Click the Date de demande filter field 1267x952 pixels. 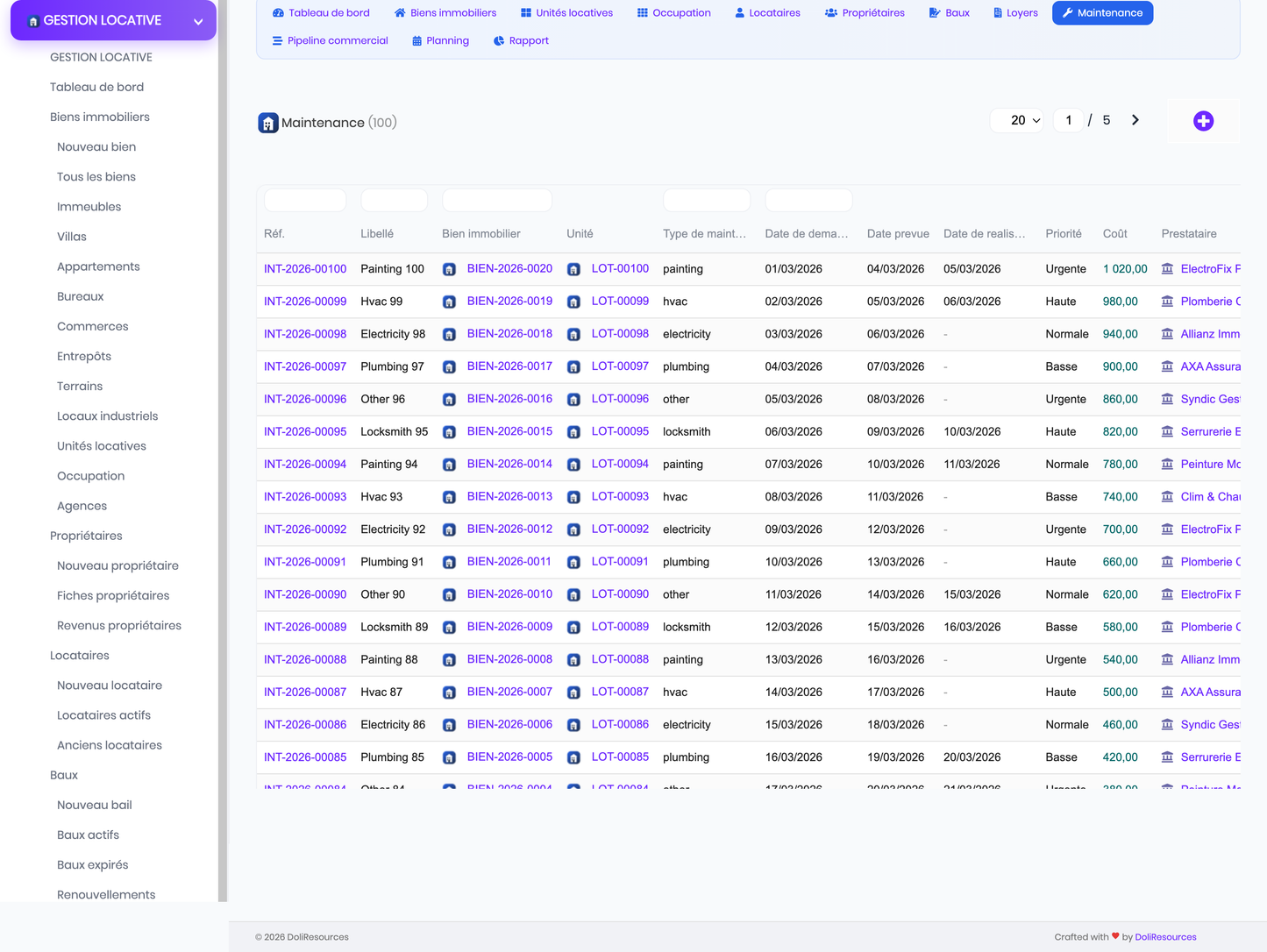(808, 200)
